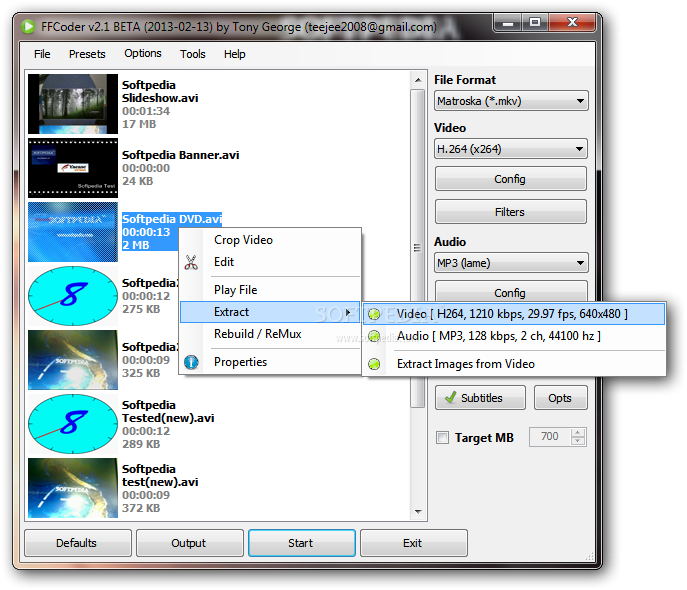Select Rebuild / ReMux option
The height and width of the screenshot is (590, 687).
pos(270,334)
